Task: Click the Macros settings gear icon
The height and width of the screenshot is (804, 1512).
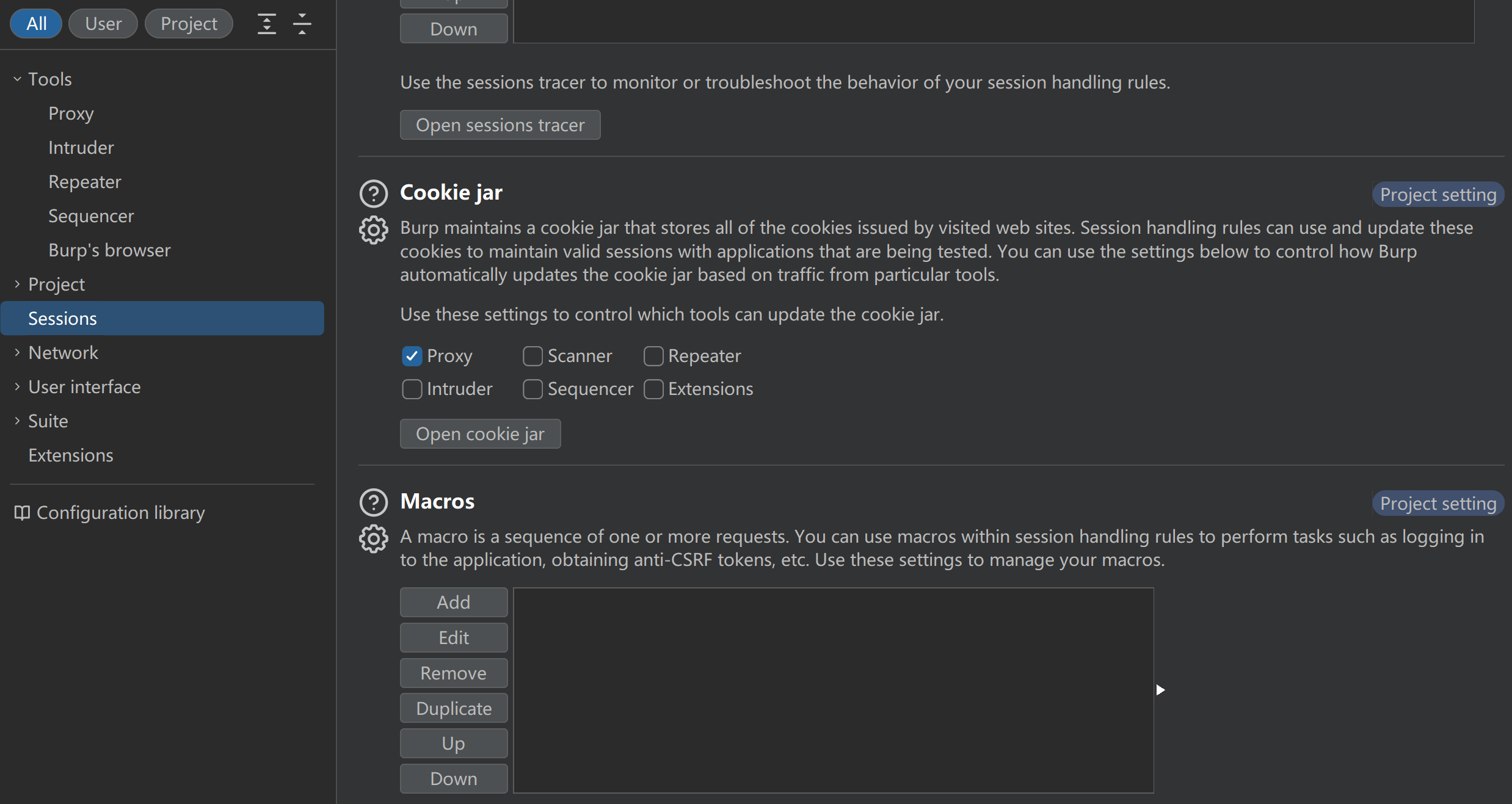Action: coord(373,539)
